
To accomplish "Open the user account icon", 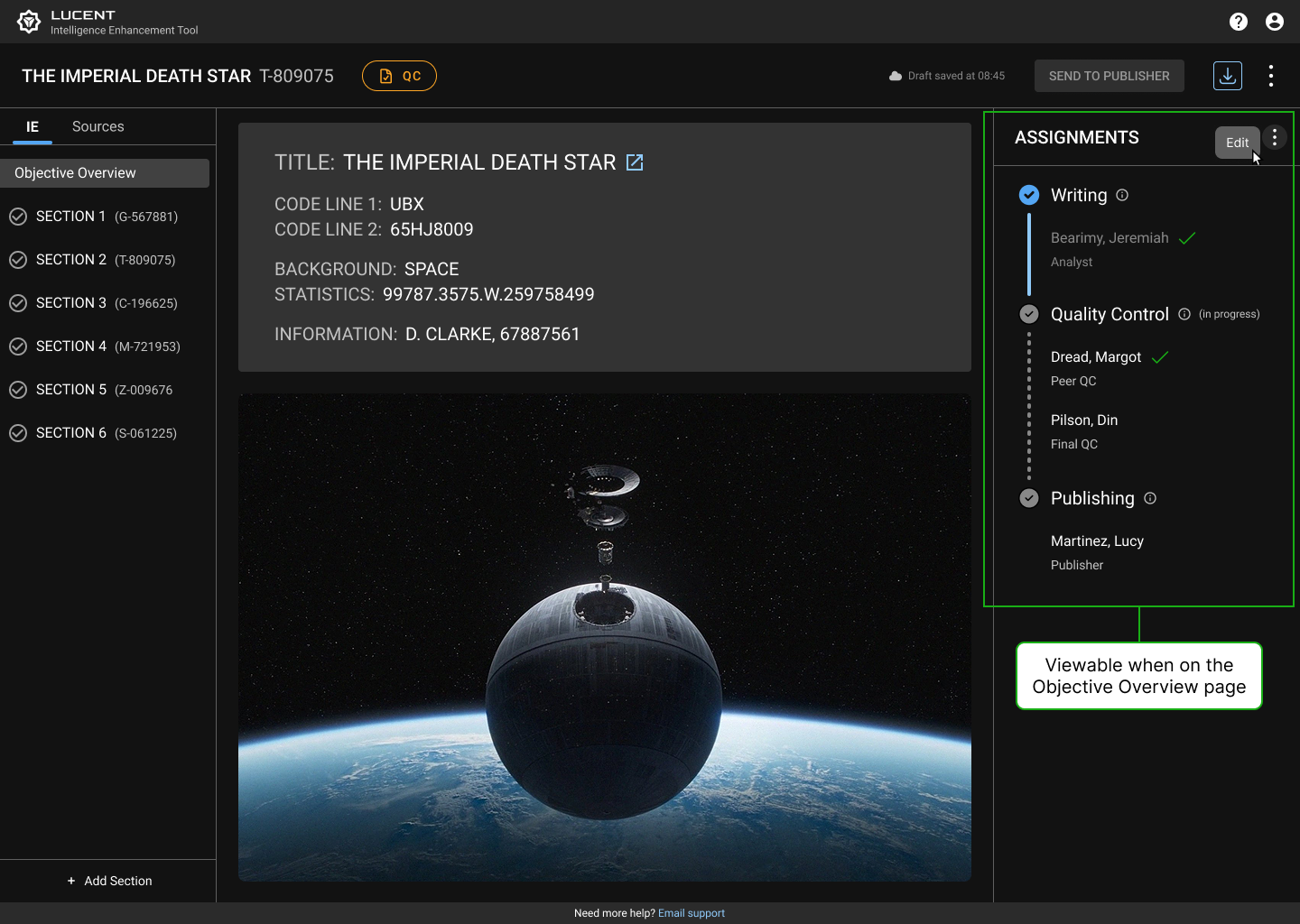I will [x=1275, y=22].
